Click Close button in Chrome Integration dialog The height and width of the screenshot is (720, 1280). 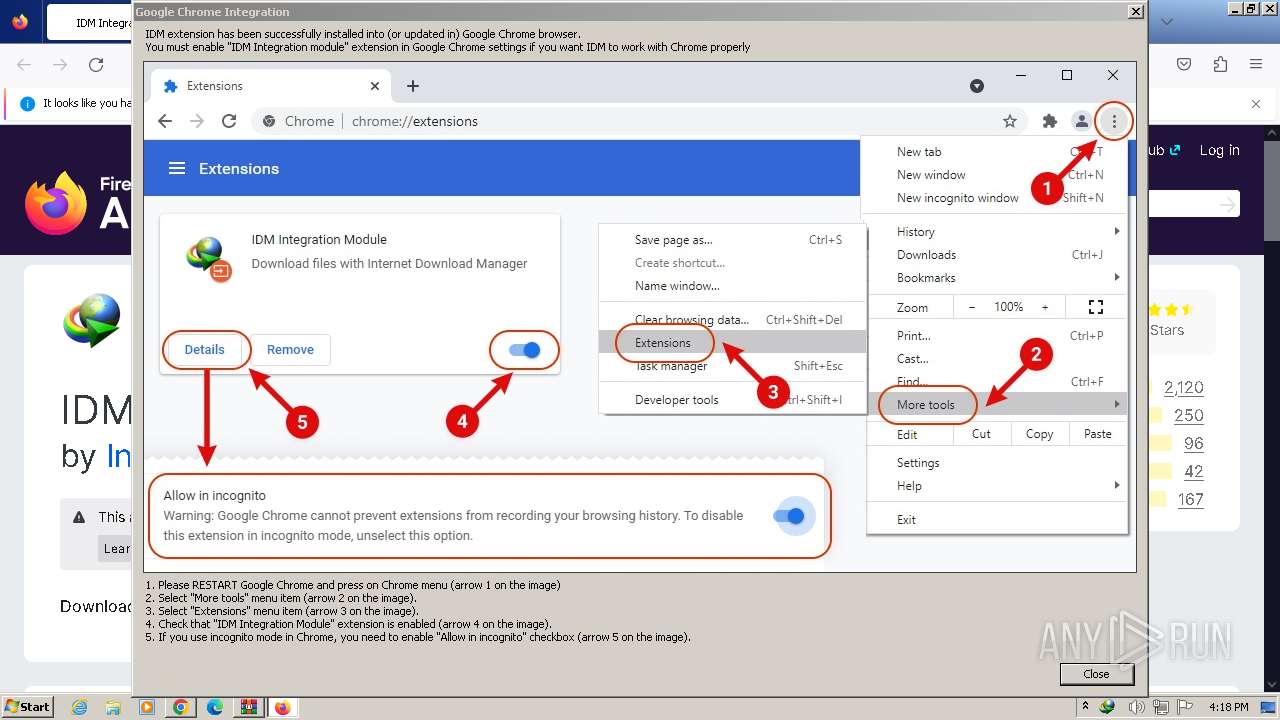coord(1096,674)
